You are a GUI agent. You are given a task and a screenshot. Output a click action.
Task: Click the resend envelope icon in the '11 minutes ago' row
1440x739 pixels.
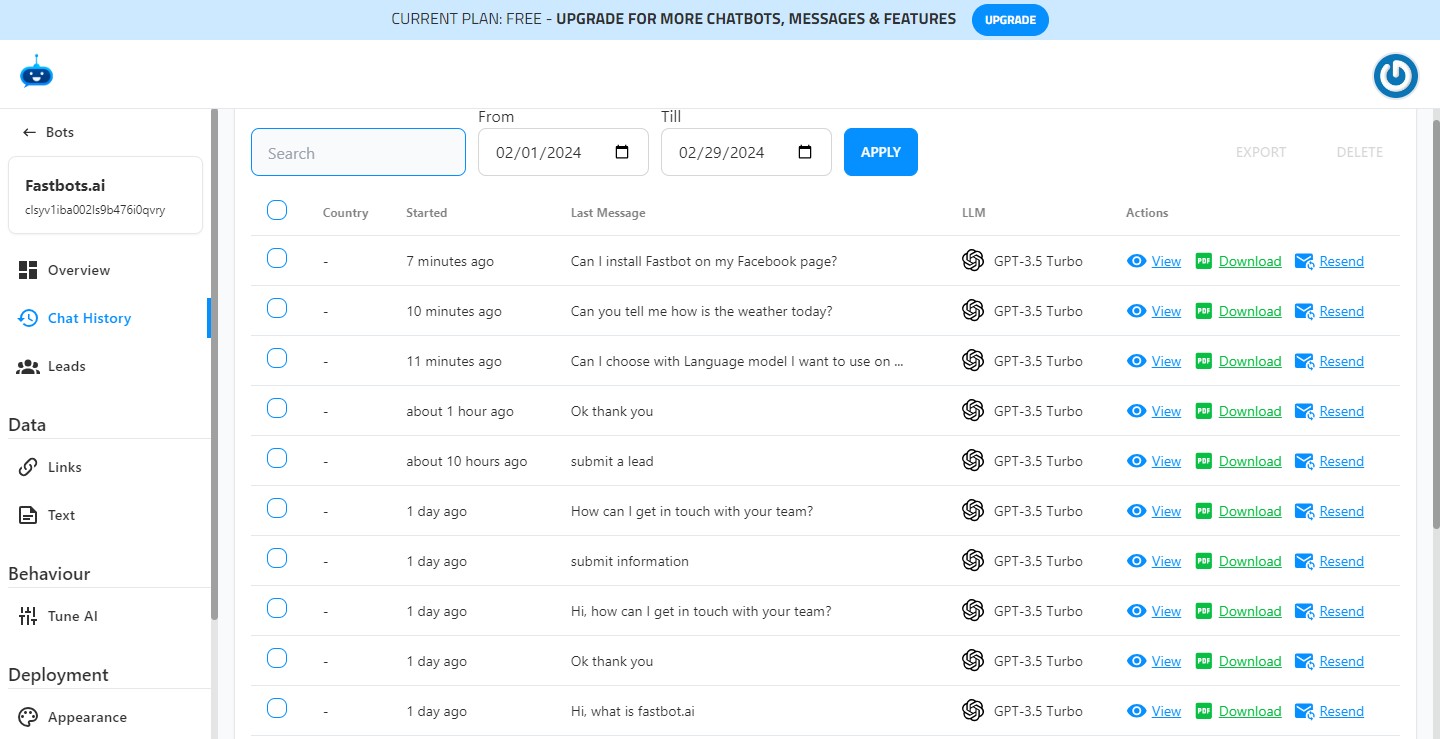coord(1304,361)
